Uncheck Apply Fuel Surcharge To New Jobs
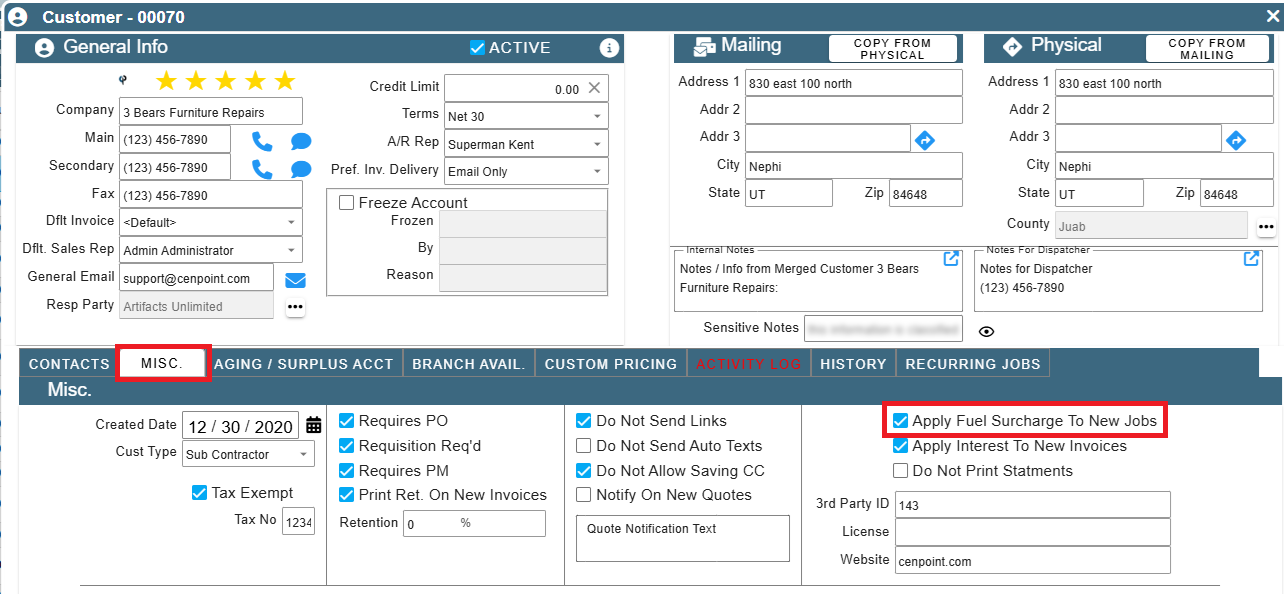Screen dimensions: 1284x594 pos(901,421)
